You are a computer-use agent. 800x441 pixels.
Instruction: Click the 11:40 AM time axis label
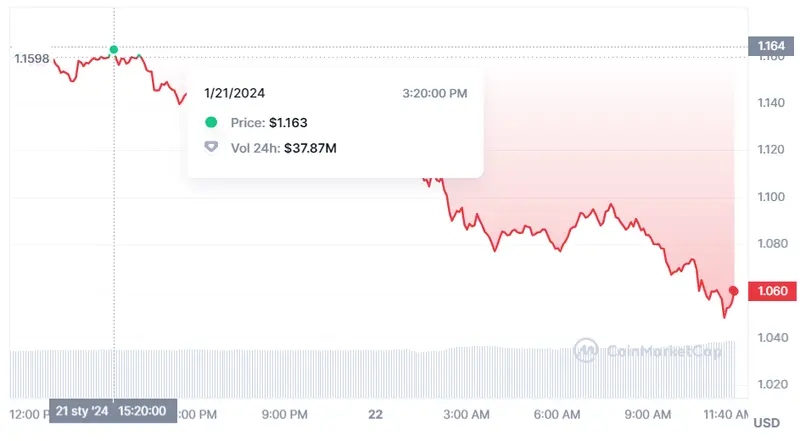point(722,414)
